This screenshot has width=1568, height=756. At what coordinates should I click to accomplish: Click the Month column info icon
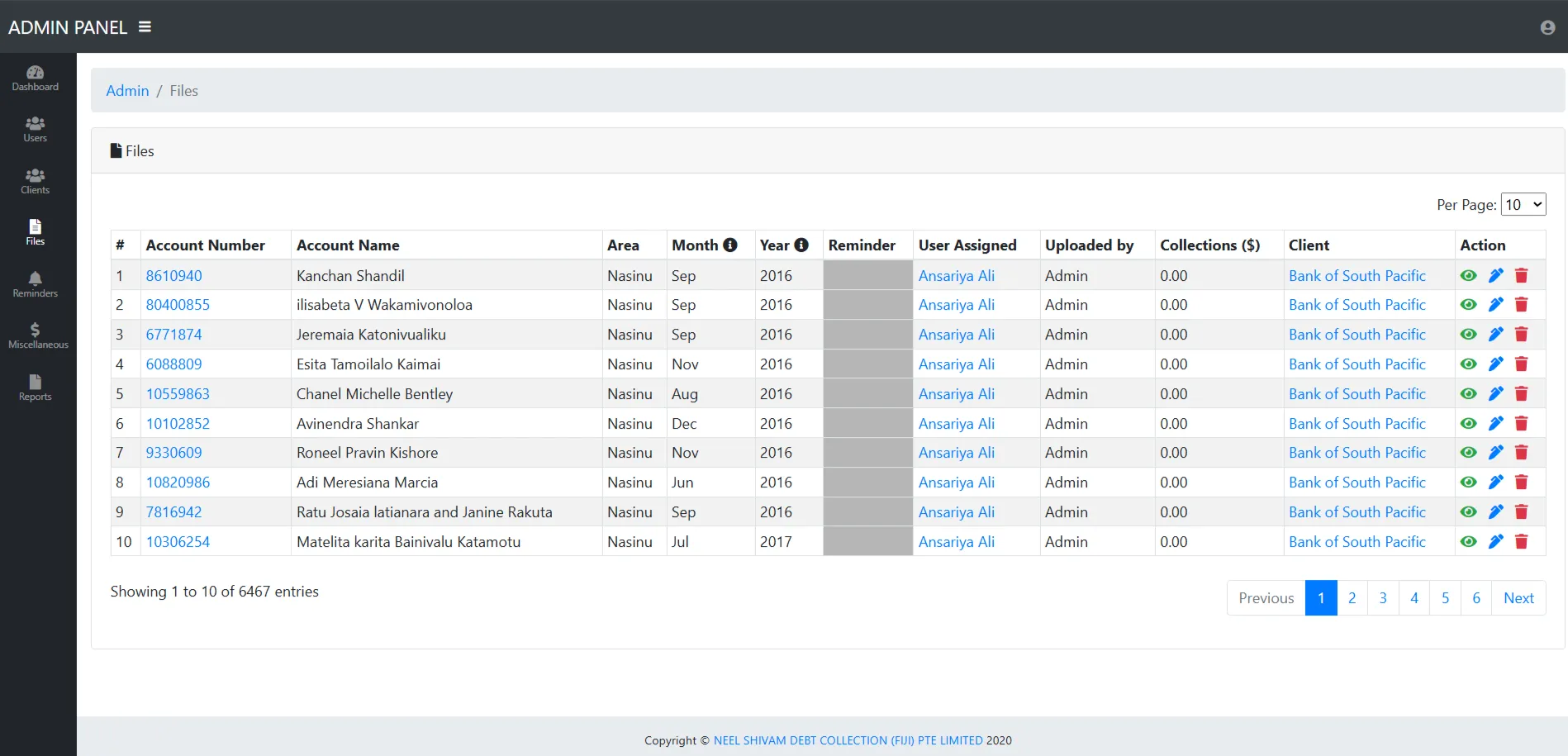click(730, 245)
